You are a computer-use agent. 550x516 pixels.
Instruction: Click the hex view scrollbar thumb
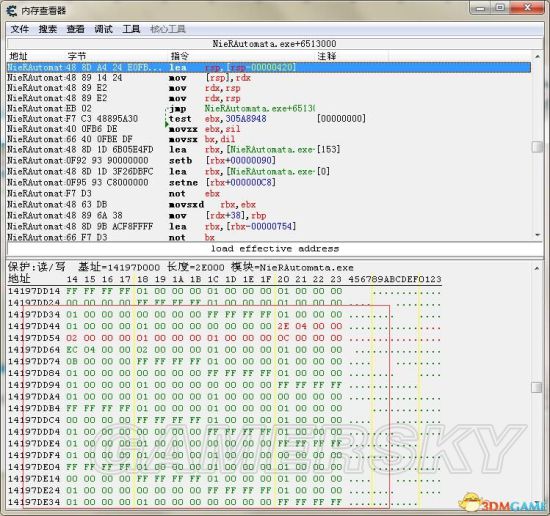537,387
